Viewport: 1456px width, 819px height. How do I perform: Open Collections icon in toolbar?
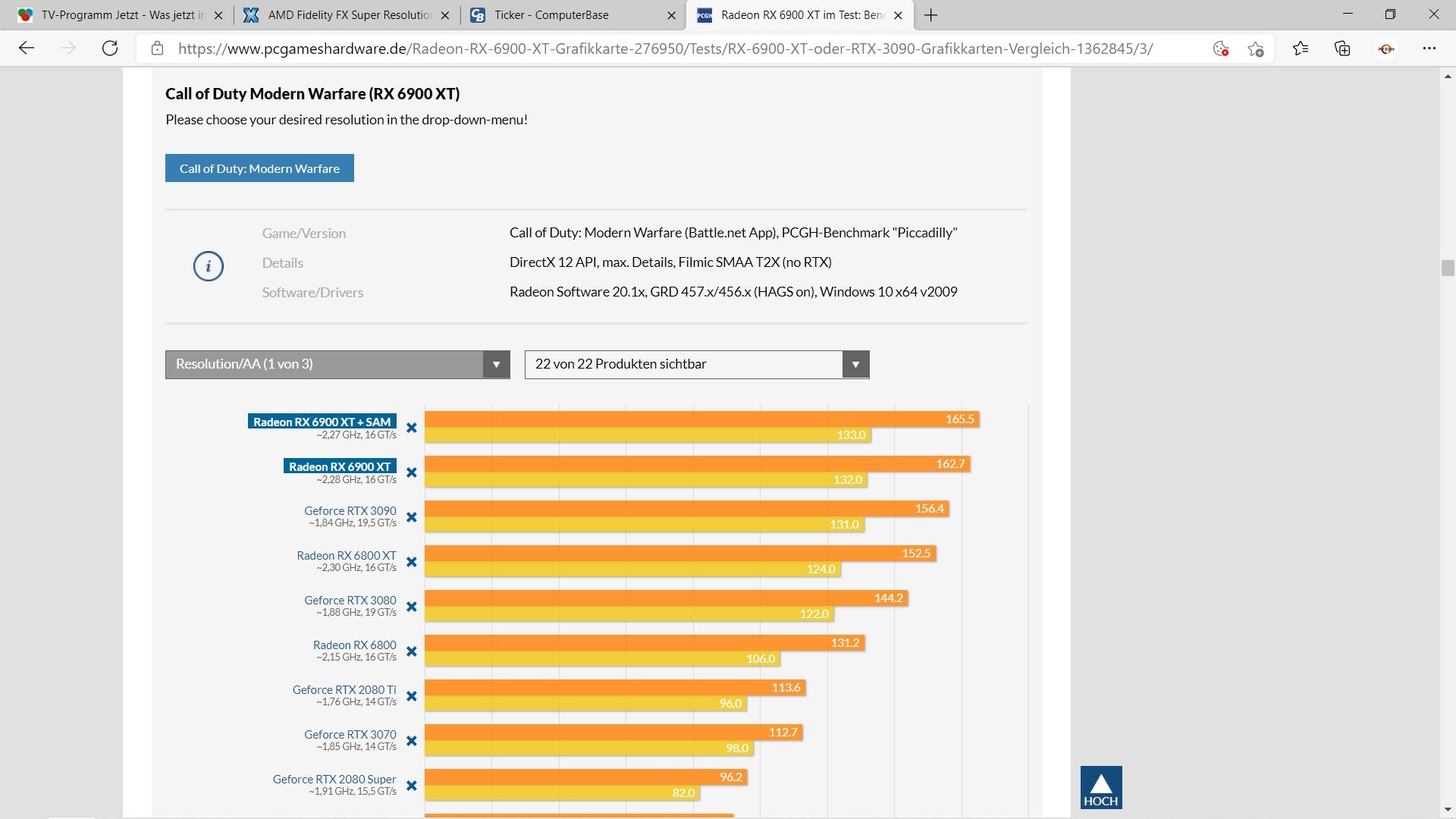pos(1342,49)
